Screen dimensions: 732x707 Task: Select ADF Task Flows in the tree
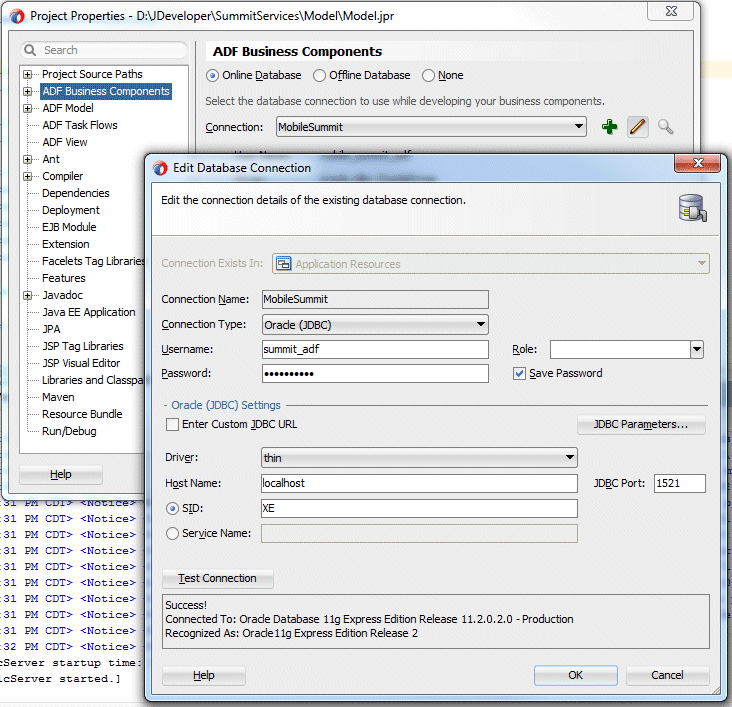(80, 125)
